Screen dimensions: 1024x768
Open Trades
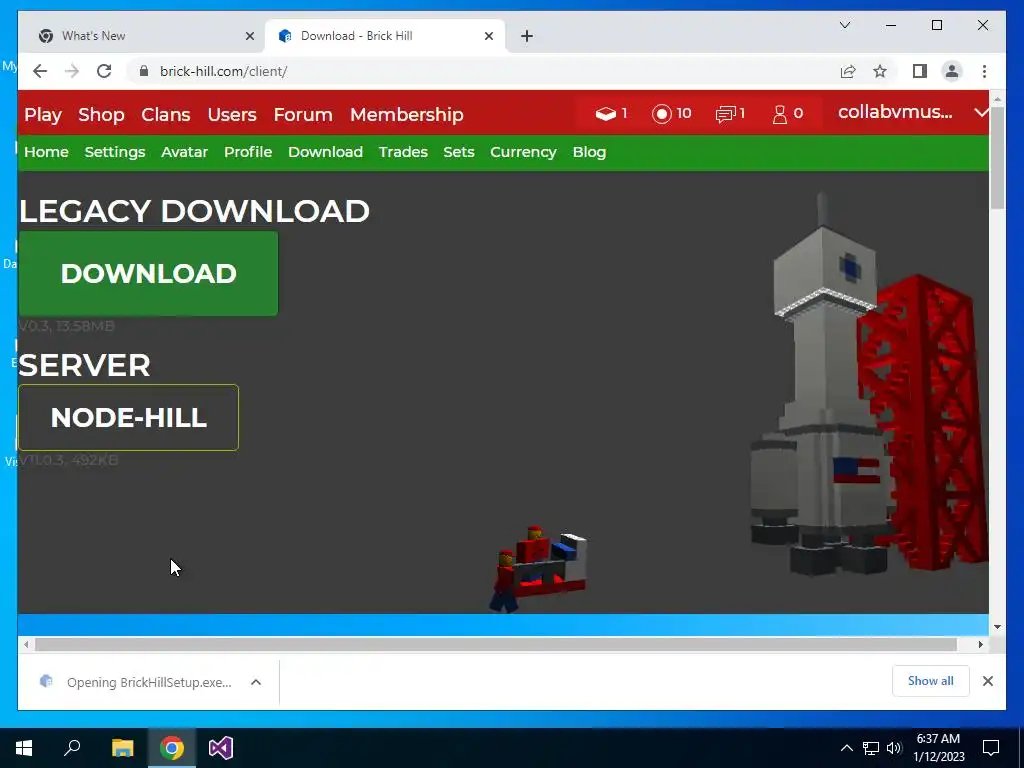403,152
